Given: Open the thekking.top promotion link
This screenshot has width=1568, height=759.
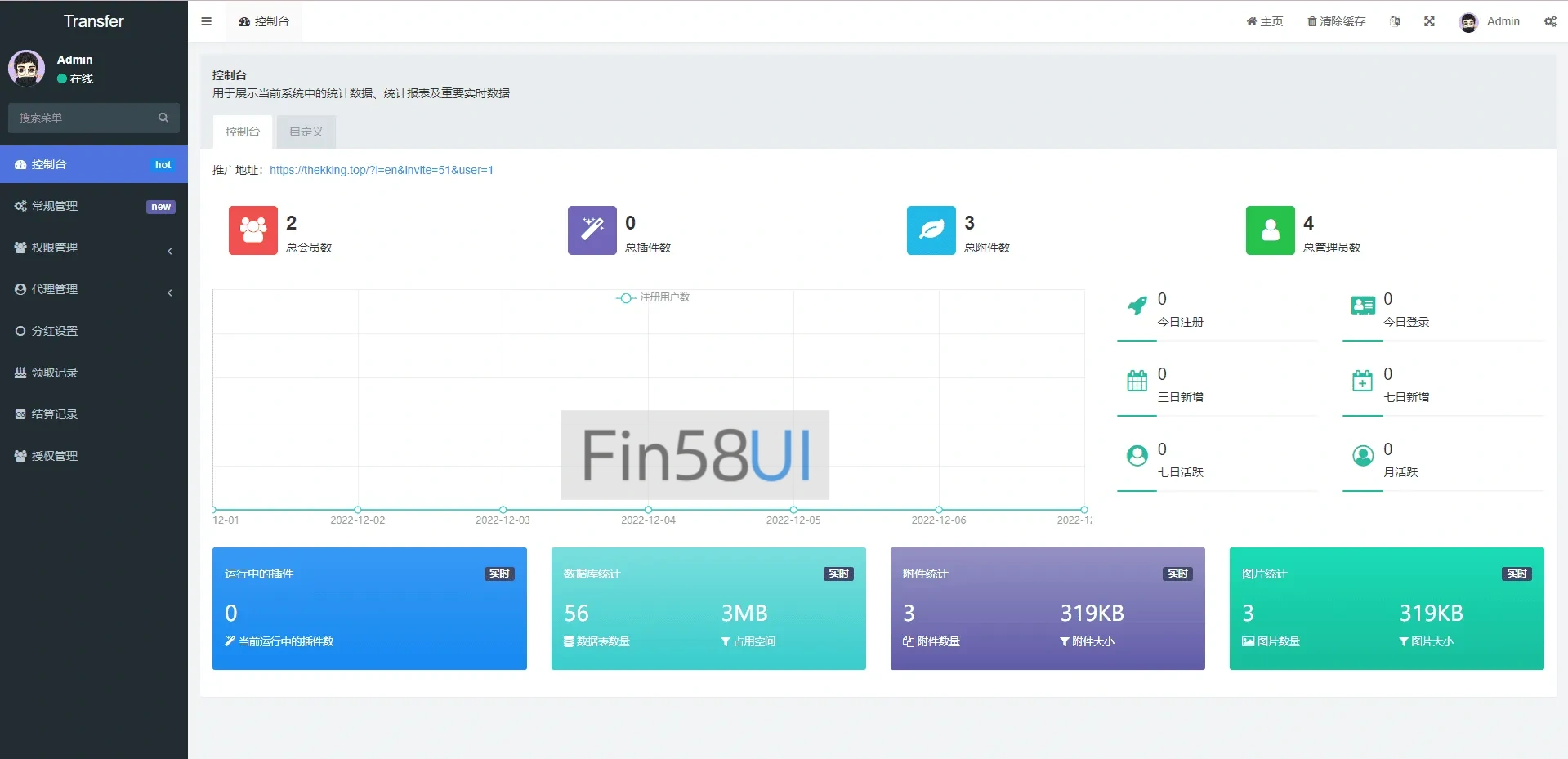Looking at the screenshot, I should pos(381,170).
